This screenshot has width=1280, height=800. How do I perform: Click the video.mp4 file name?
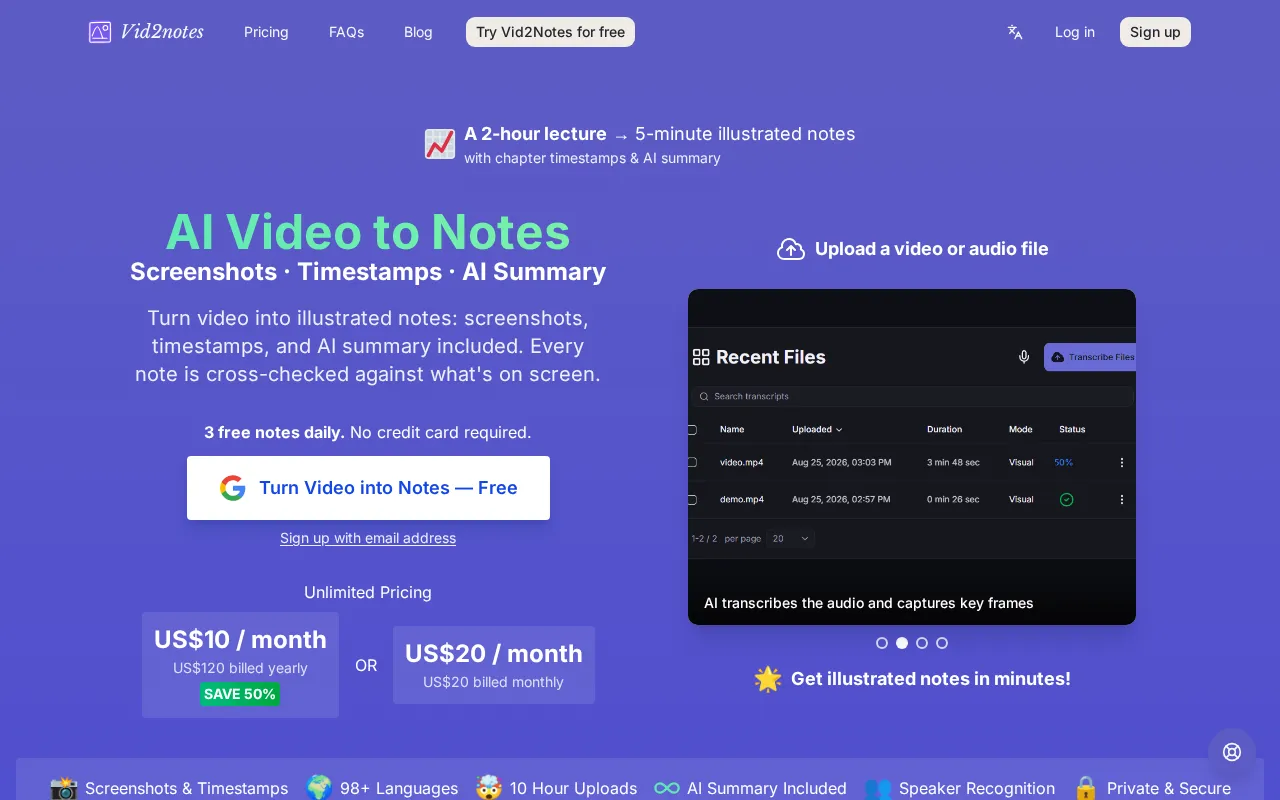[x=742, y=463]
